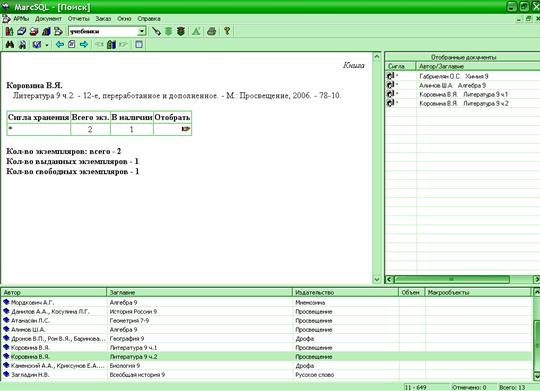The image size is (540, 391).
Task: Click the blue left arrow previous-record icon
Action: click(60, 44)
